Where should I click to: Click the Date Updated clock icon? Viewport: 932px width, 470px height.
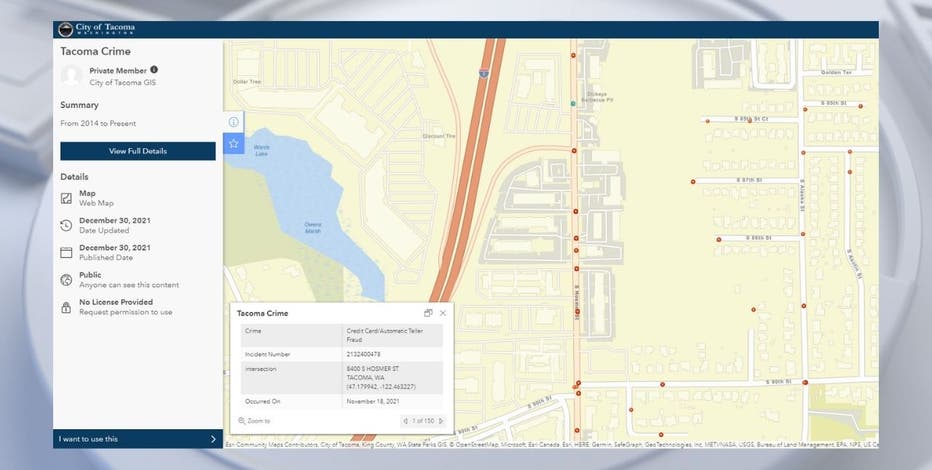pyautogui.click(x=66, y=226)
